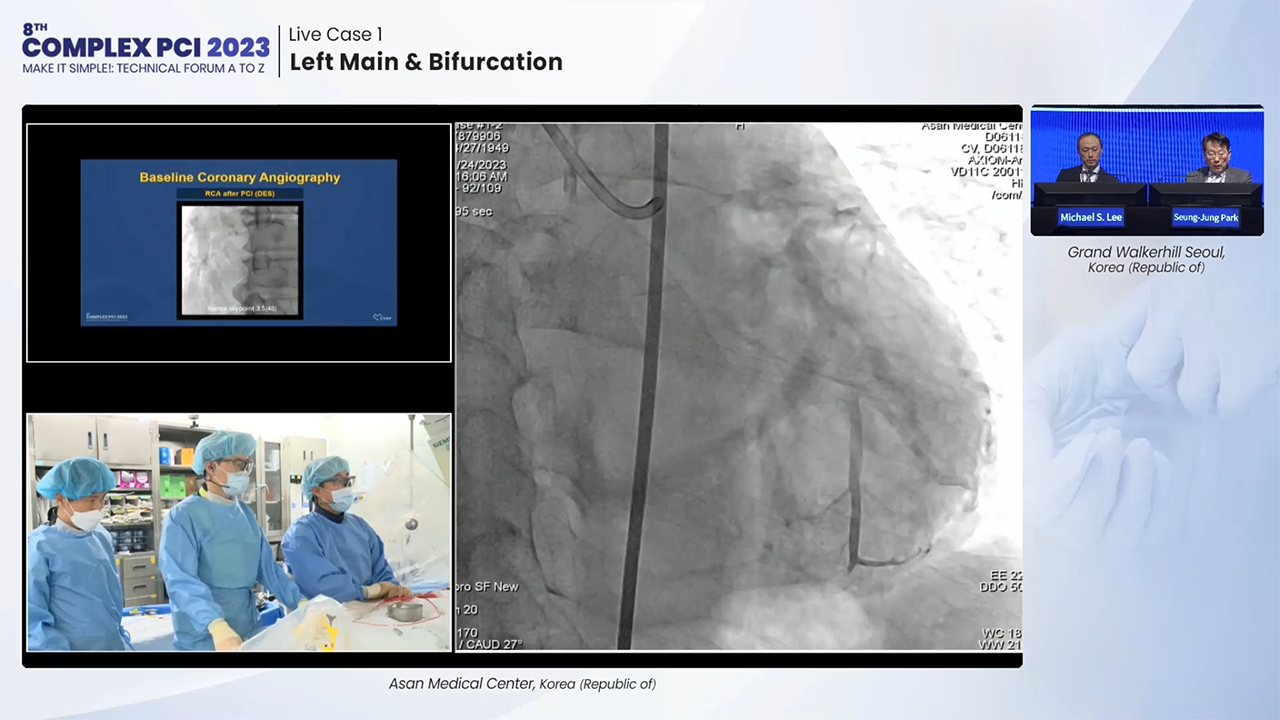
Task: Click the 'WW 21' window width overlay
Action: pyautogui.click(x=1000, y=645)
